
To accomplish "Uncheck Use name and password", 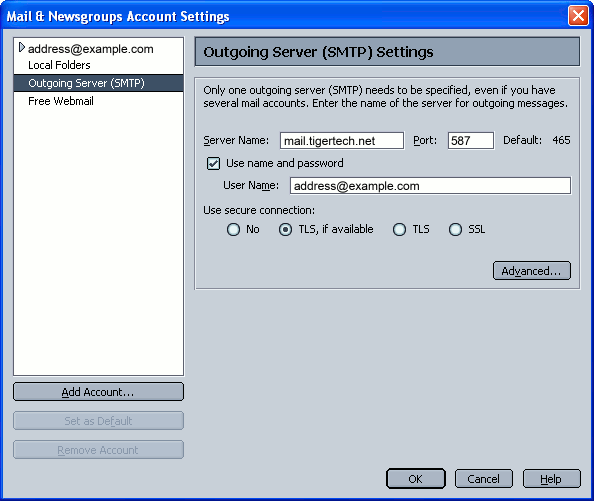I will coord(213,164).
